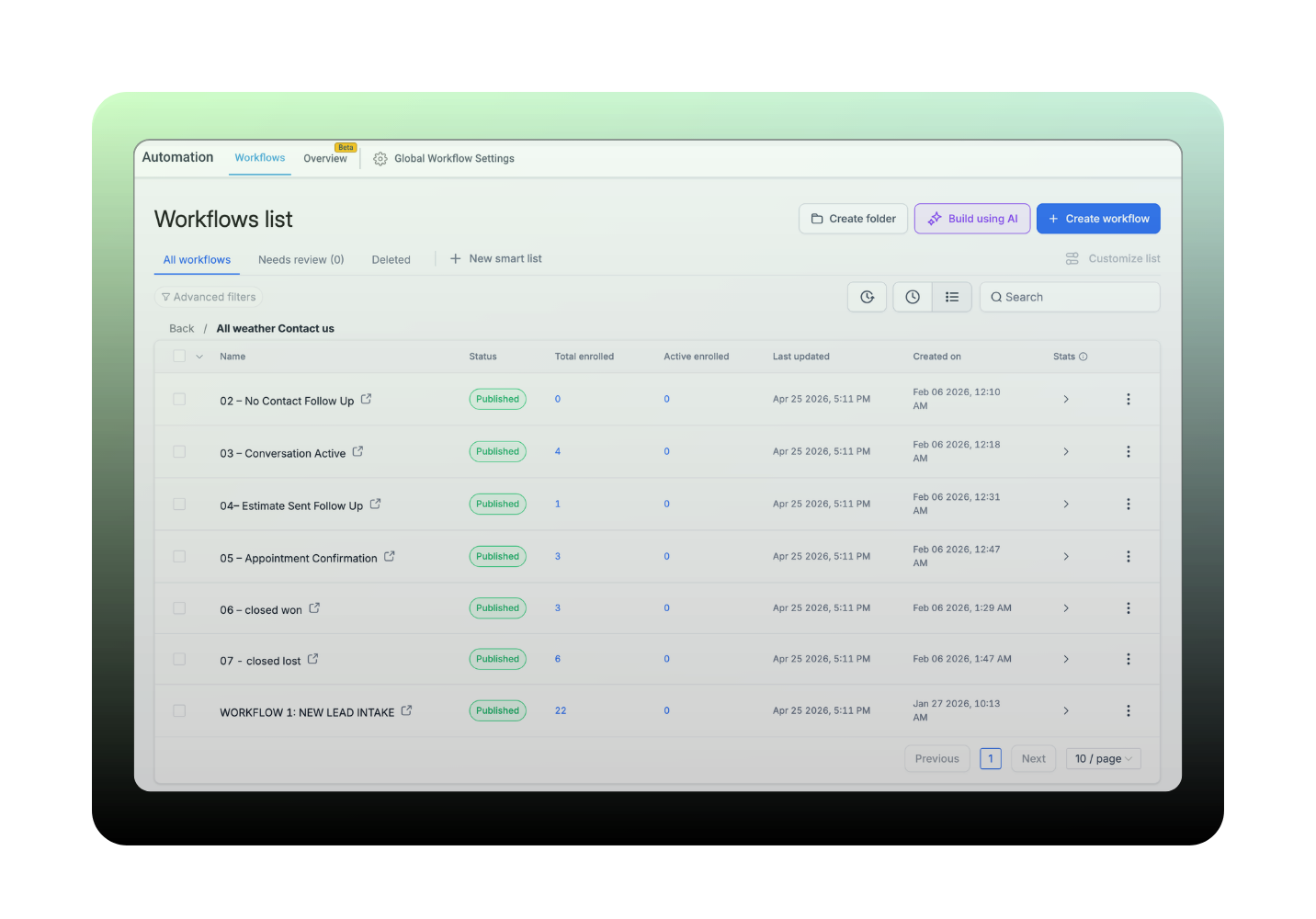Toggle the select-all checkbox in table header
The width and height of the screenshot is (1316, 919).
179,357
